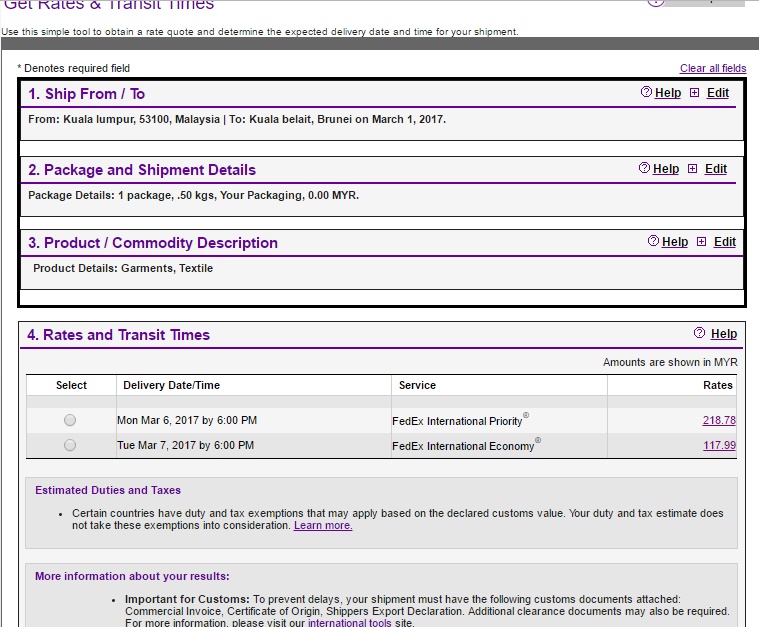The image size is (759, 627).
Task: Click the Clear all fields link
Action: coord(713,68)
